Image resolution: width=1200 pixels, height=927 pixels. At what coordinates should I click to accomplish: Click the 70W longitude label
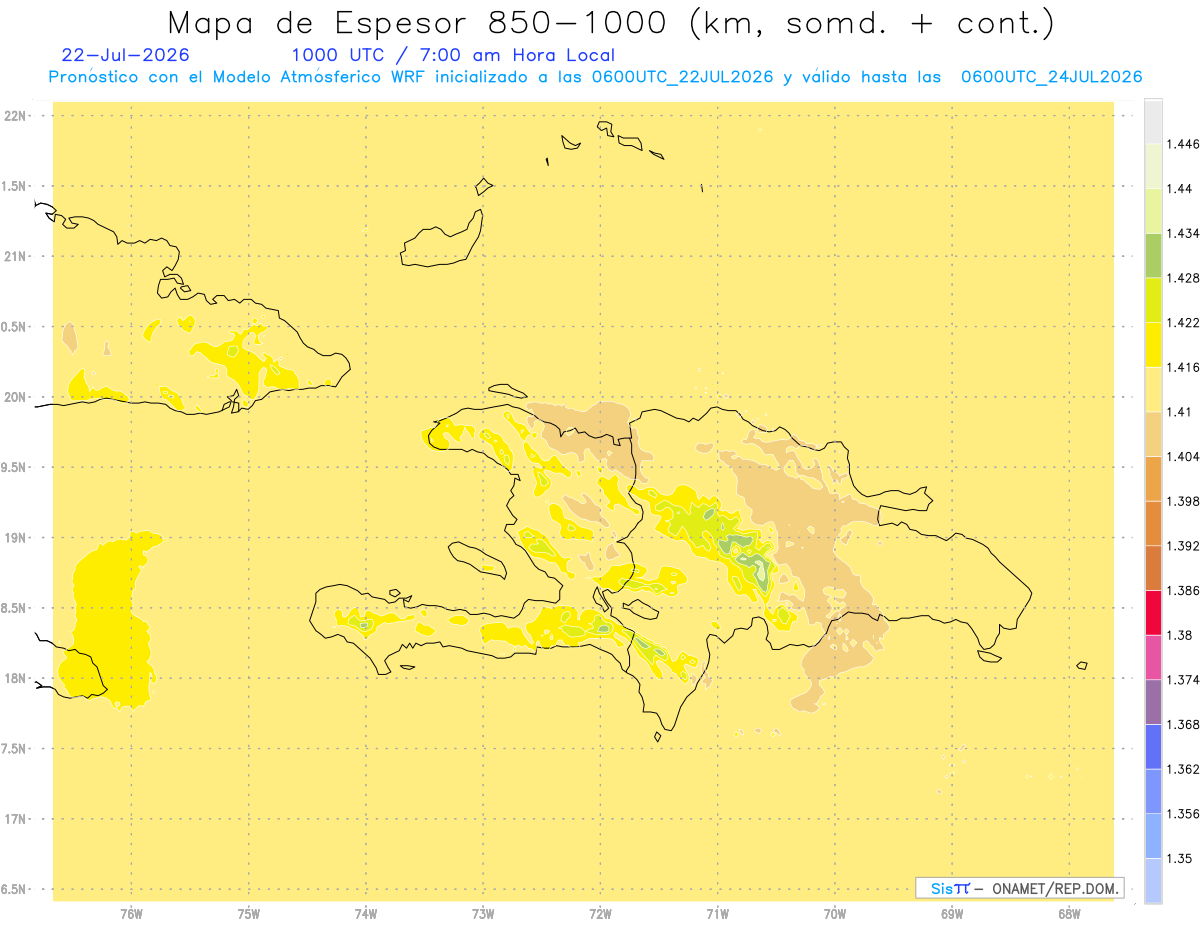point(834,914)
